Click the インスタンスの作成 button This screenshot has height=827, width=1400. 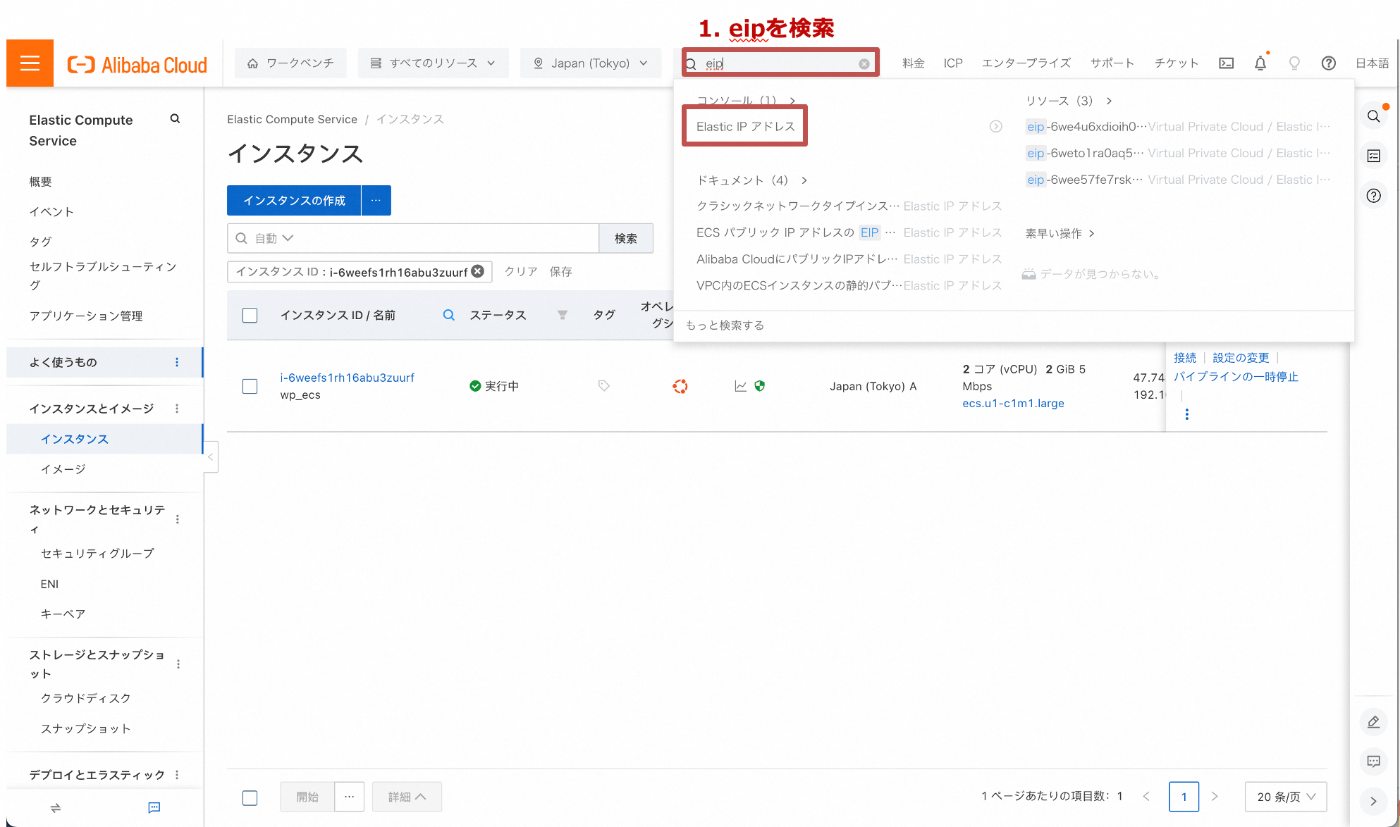pos(294,200)
